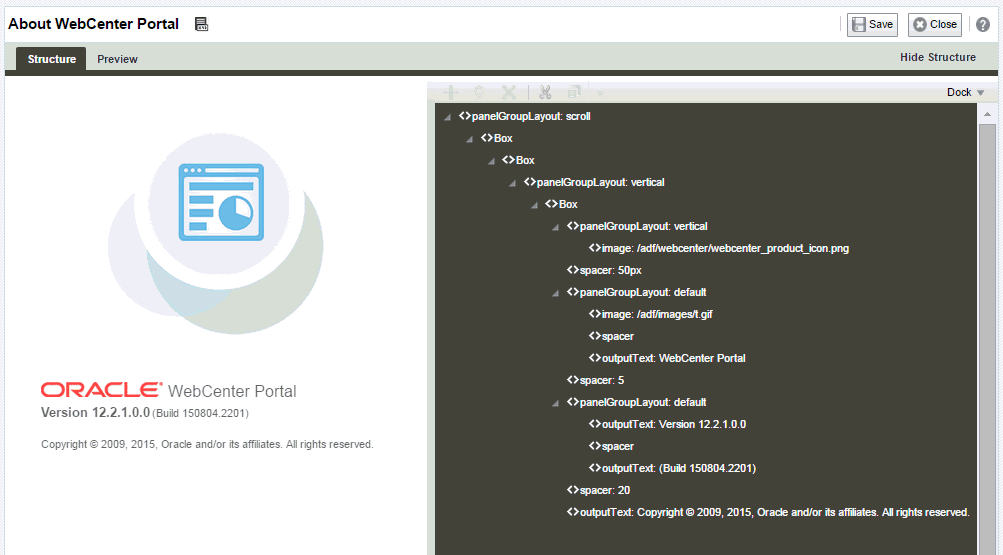Collapse the outer panelGroupLayout: vertical node

coord(512,183)
